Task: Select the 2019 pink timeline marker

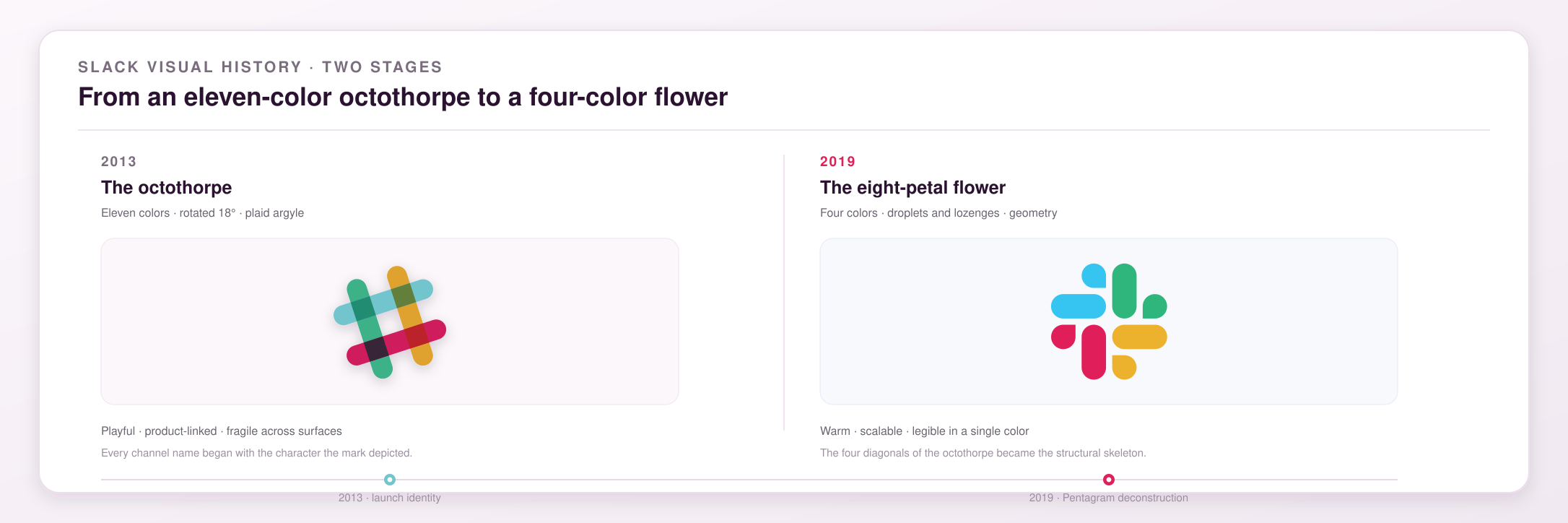Action: [x=1109, y=480]
